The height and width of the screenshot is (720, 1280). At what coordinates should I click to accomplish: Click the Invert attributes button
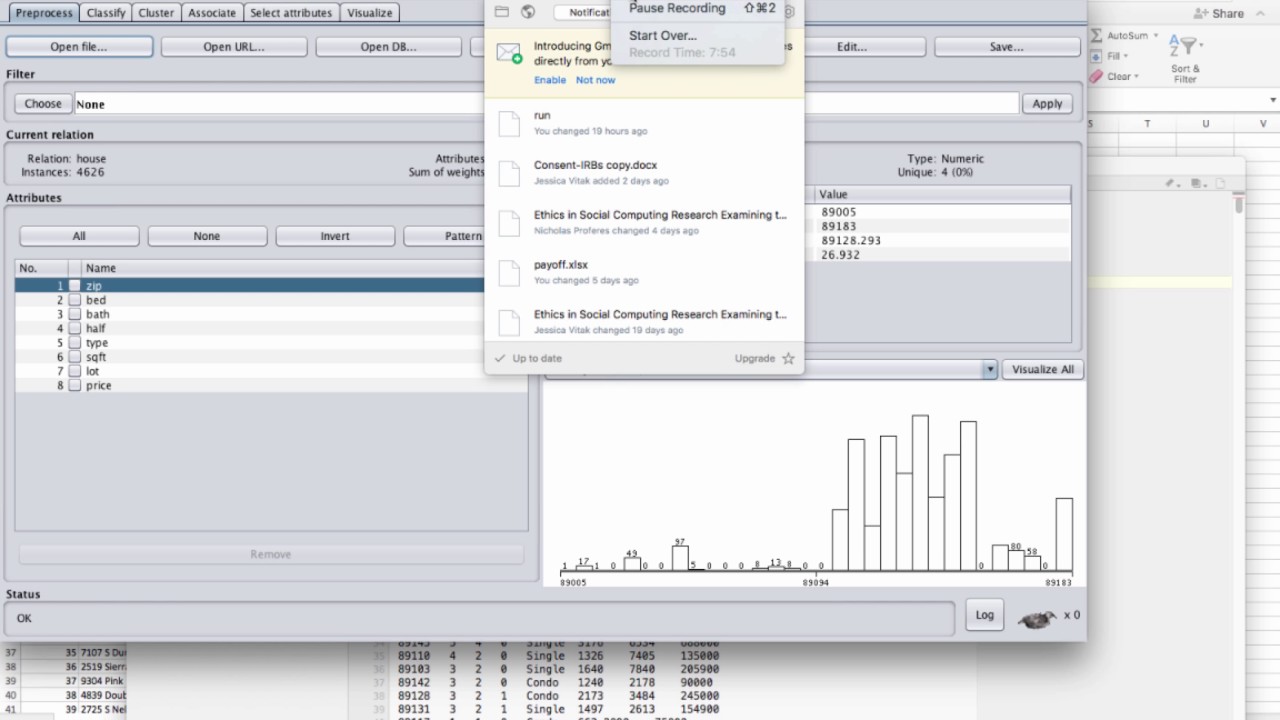[335, 236]
